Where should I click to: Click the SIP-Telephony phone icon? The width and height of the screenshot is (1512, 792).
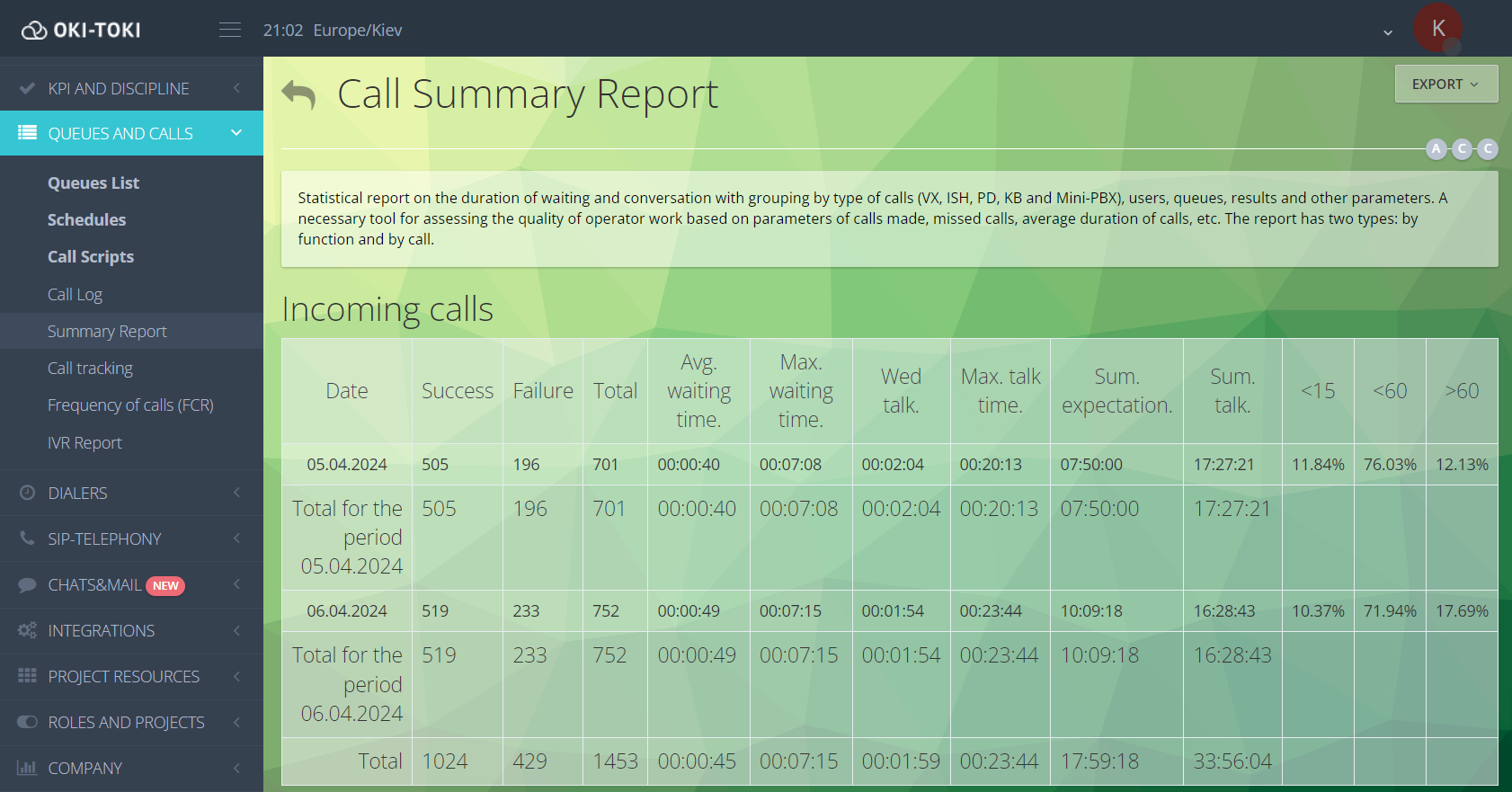[x=27, y=538]
